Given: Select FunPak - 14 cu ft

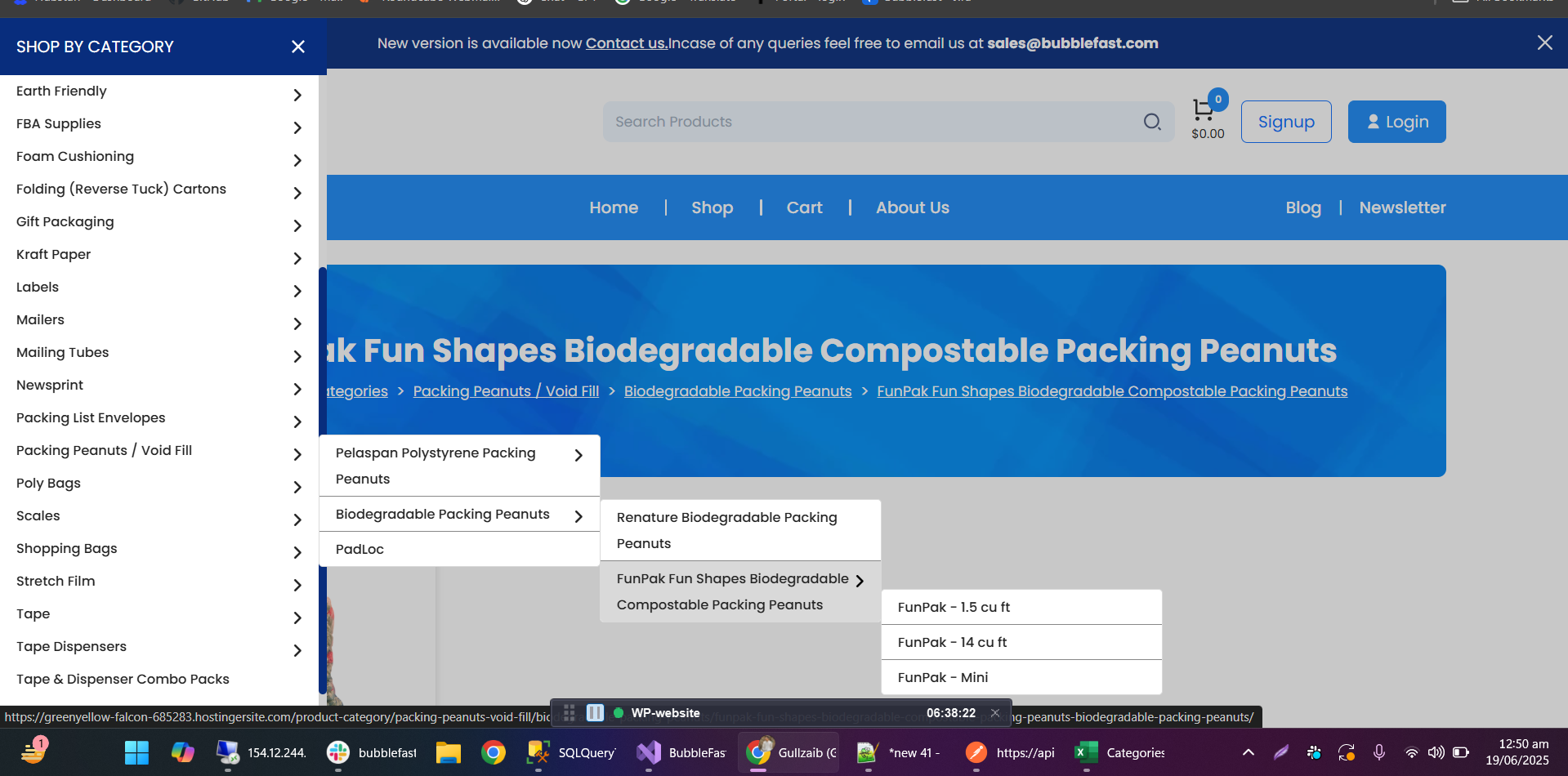Looking at the screenshot, I should 1021,642.
